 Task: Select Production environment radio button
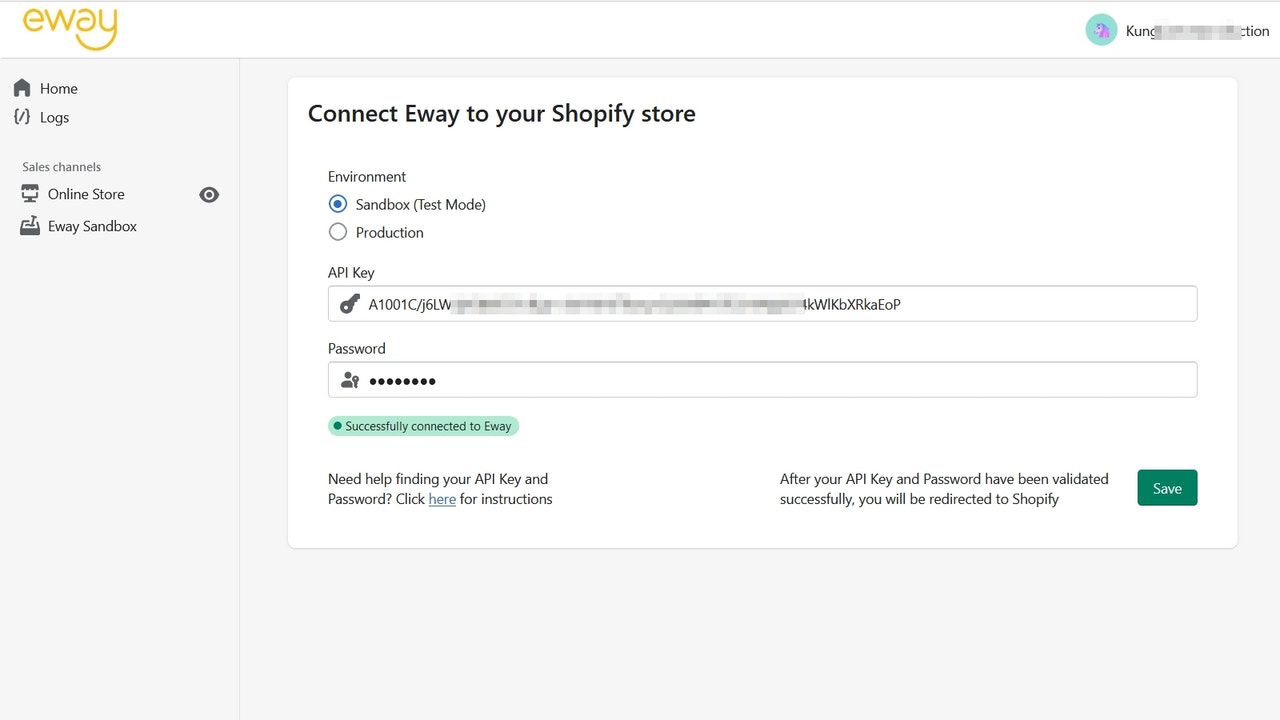[338, 232]
